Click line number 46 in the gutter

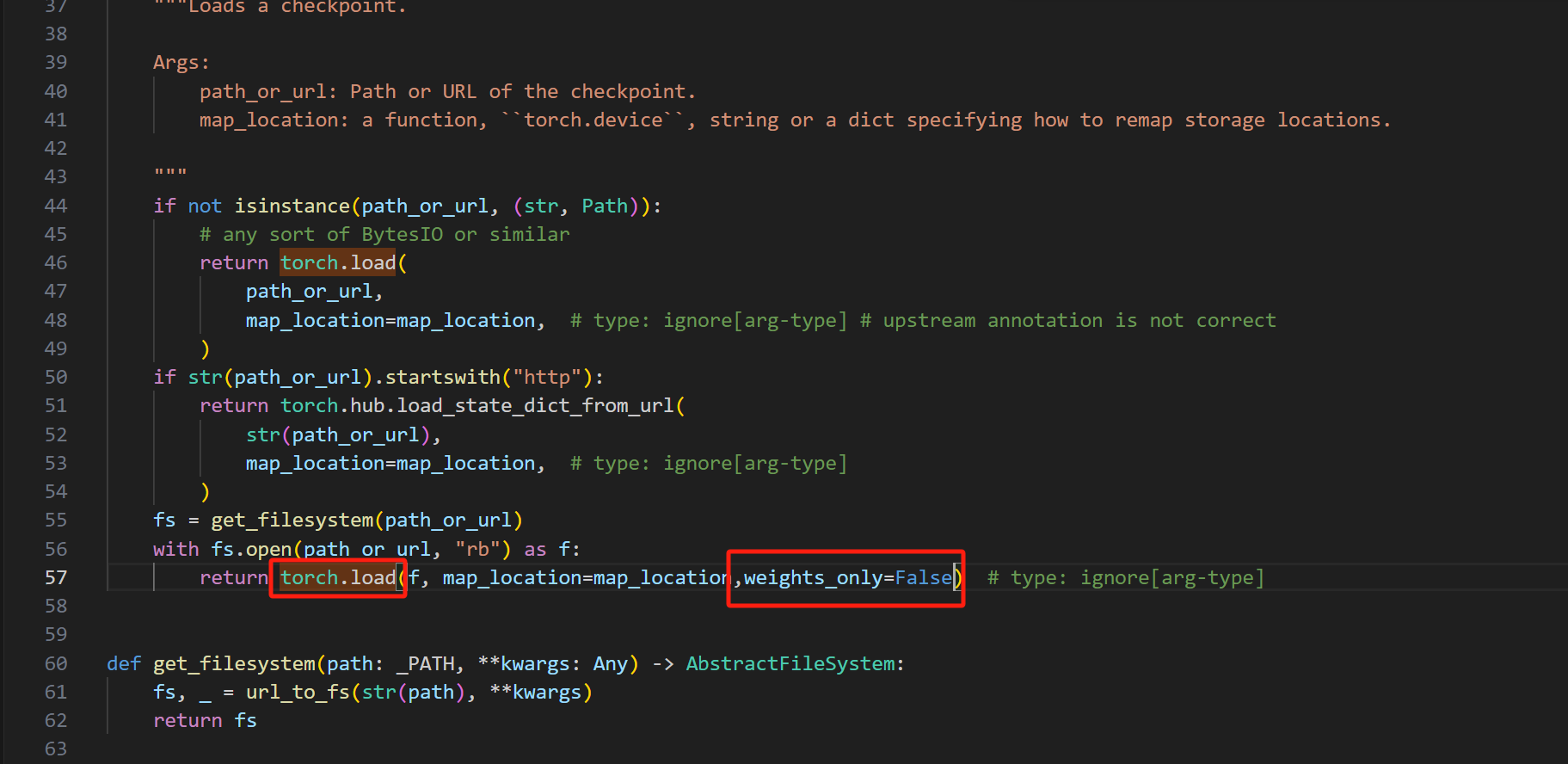tap(56, 262)
